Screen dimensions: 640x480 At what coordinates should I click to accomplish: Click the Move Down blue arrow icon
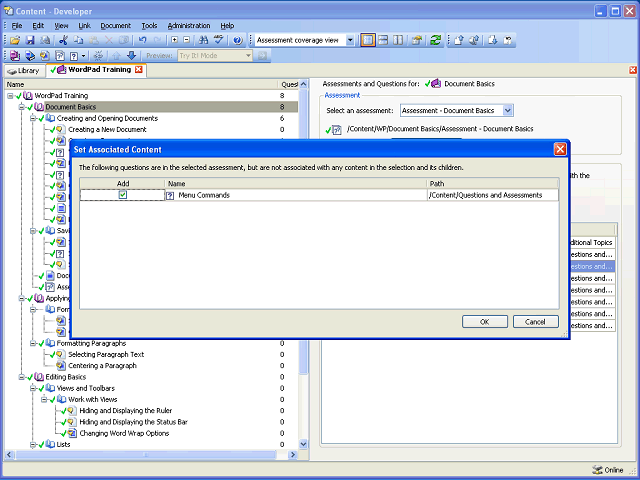click(x=131, y=56)
